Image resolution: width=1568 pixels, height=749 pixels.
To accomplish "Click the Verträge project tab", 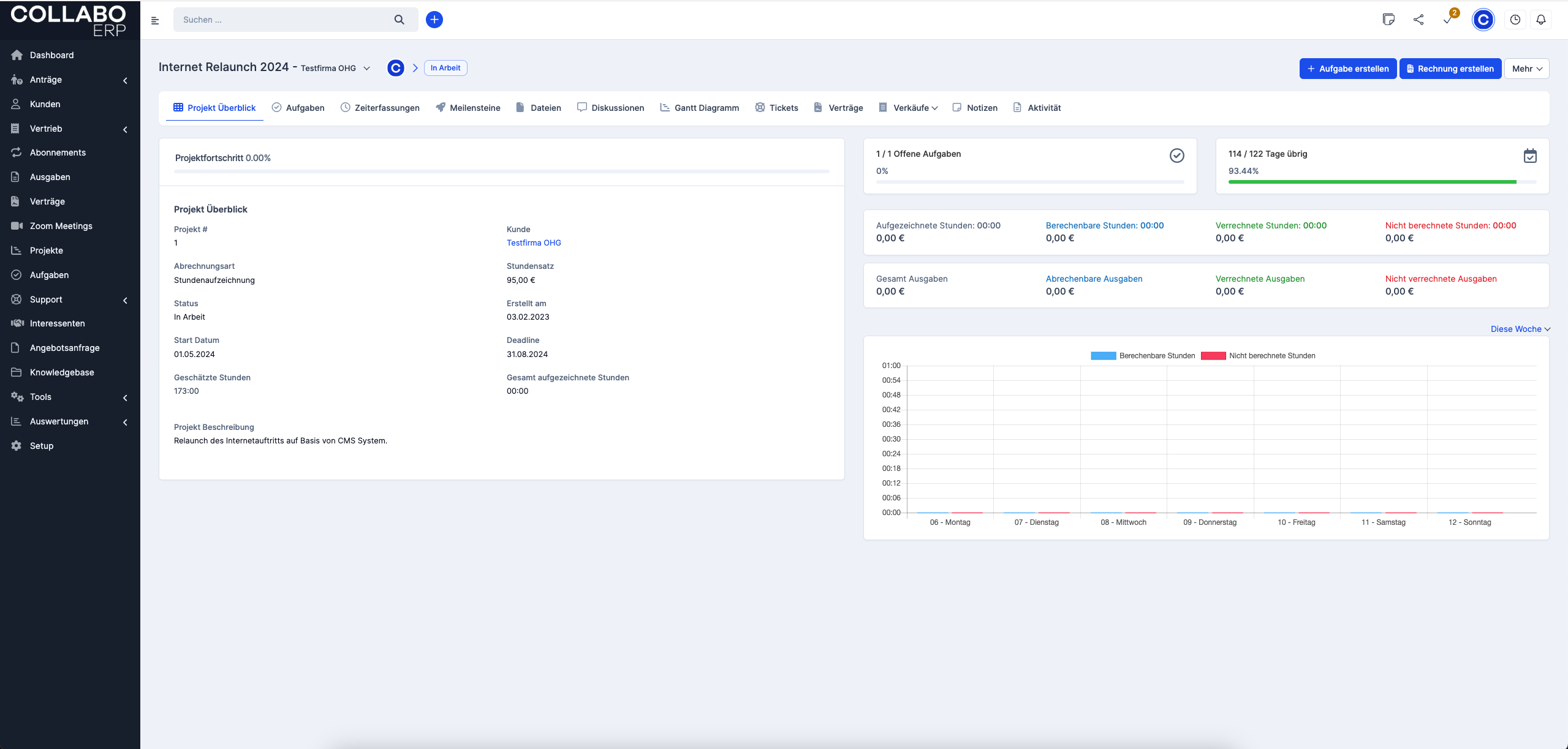I will pyautogui.click(x=838, y=108).
